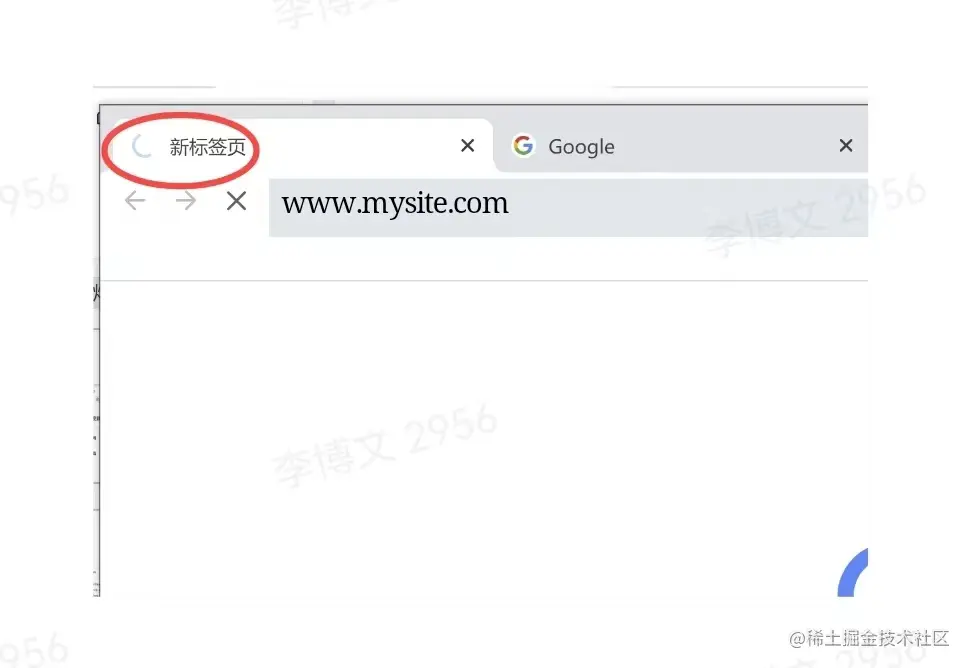
Task: Click the empty area right of the URL text
Action: 688,208
